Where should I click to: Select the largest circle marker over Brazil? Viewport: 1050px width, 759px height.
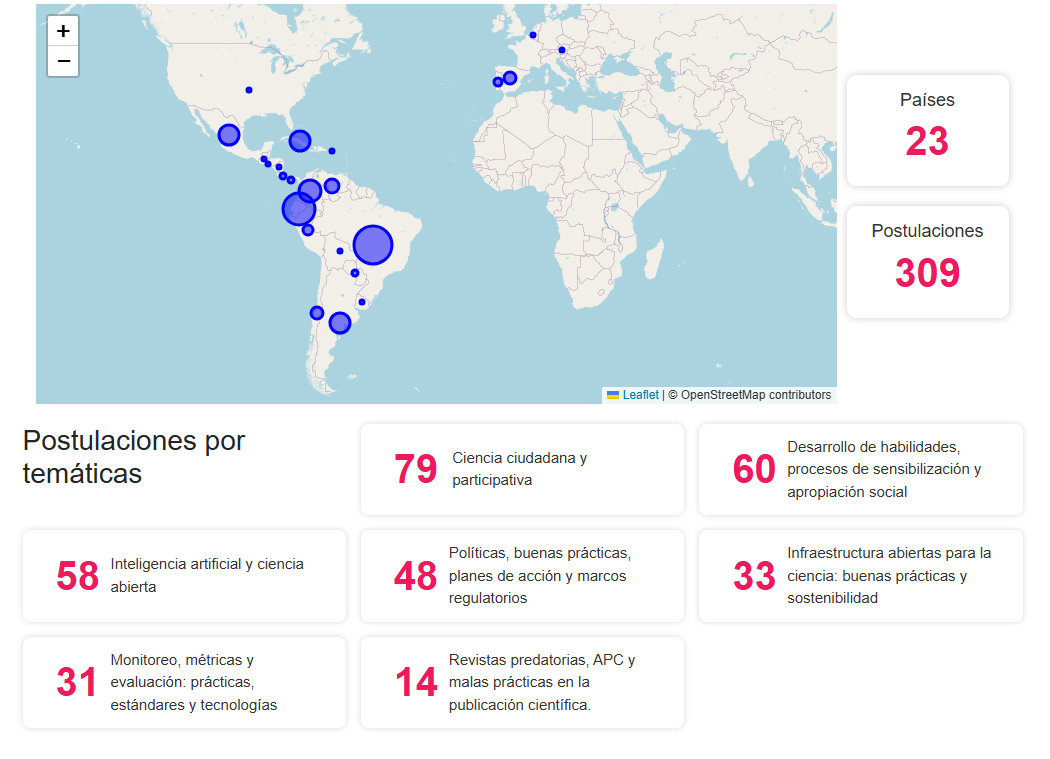tap(373, 244)
